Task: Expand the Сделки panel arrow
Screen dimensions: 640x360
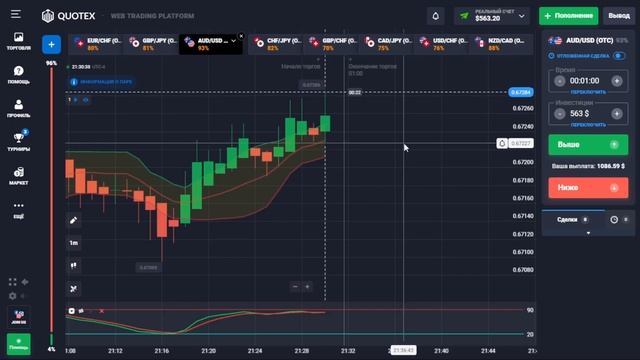Action: coord(588,233)
